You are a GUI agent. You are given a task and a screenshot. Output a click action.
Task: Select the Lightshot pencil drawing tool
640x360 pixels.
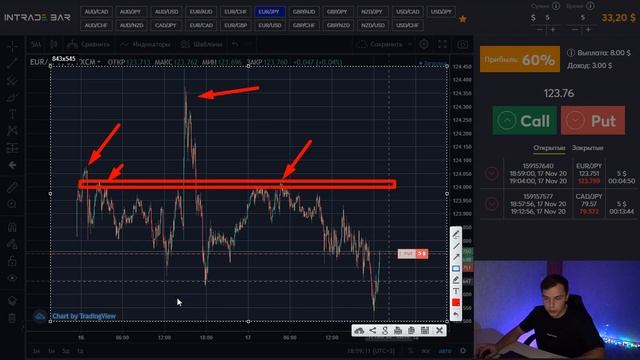pos(456,234)
